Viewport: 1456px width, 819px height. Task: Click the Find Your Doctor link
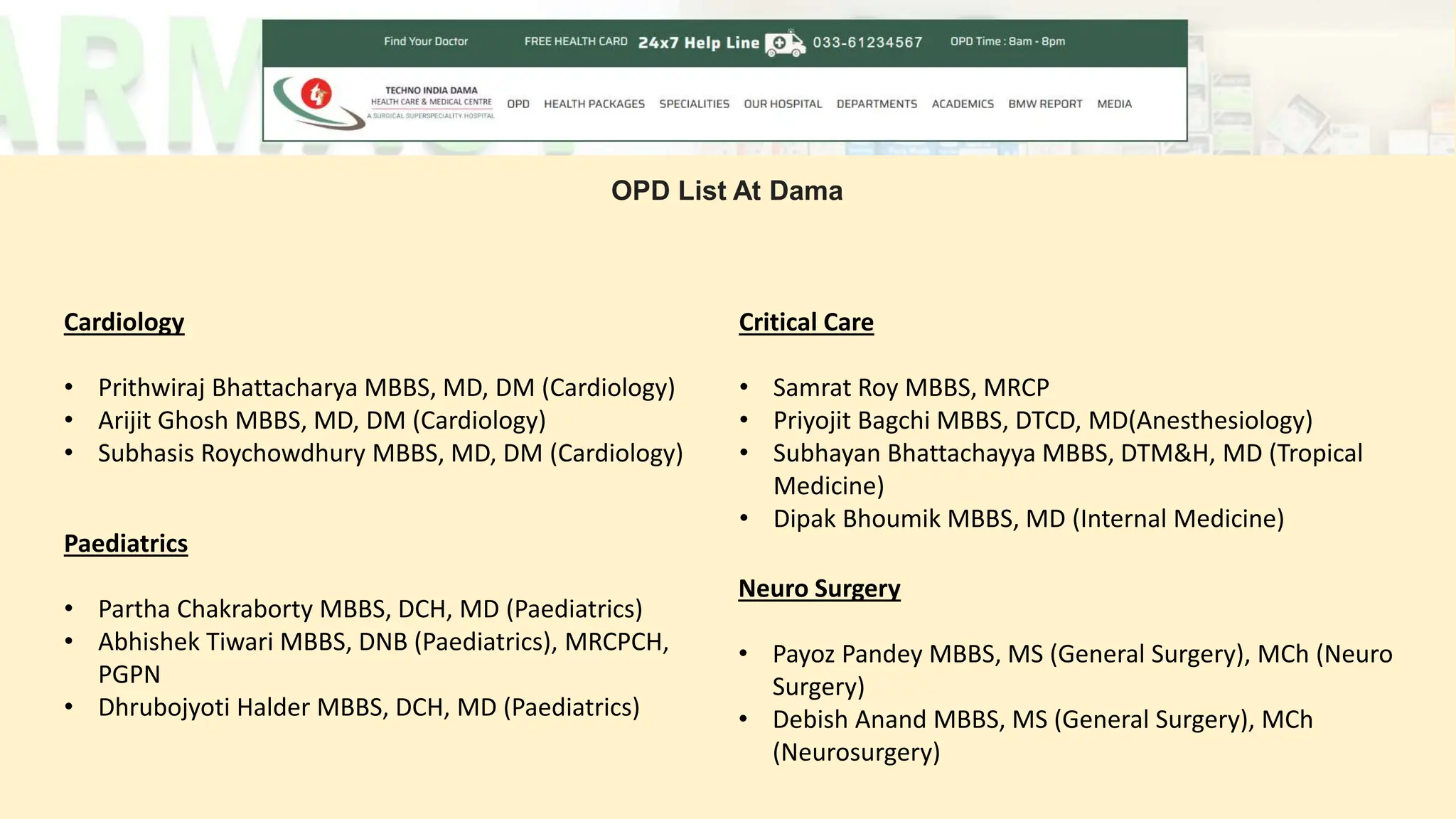click(426, 41)
